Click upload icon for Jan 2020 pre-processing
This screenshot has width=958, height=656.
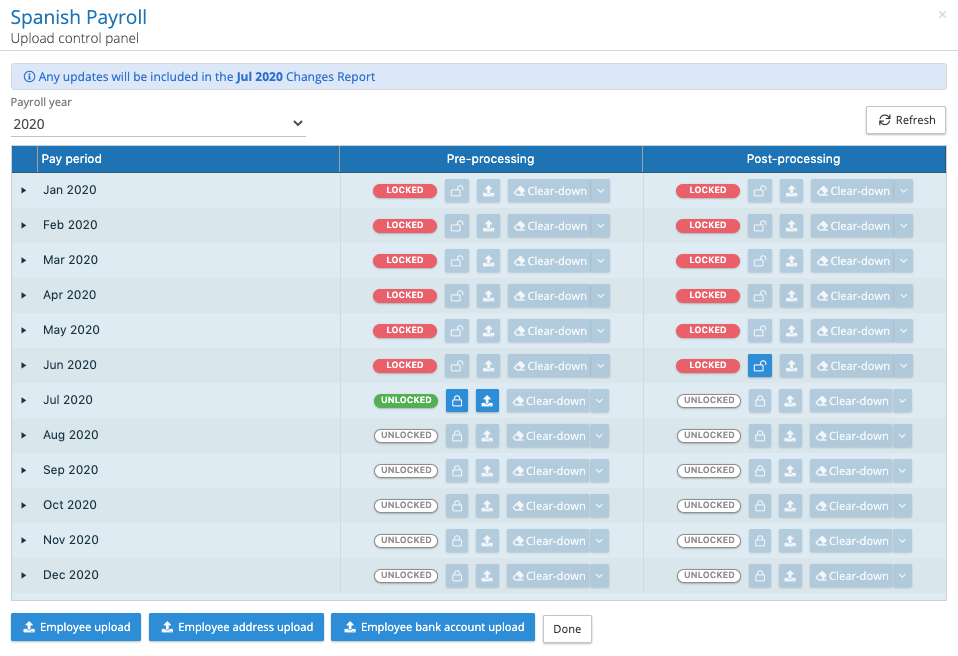pyautogui.click(x=488, y=191)
